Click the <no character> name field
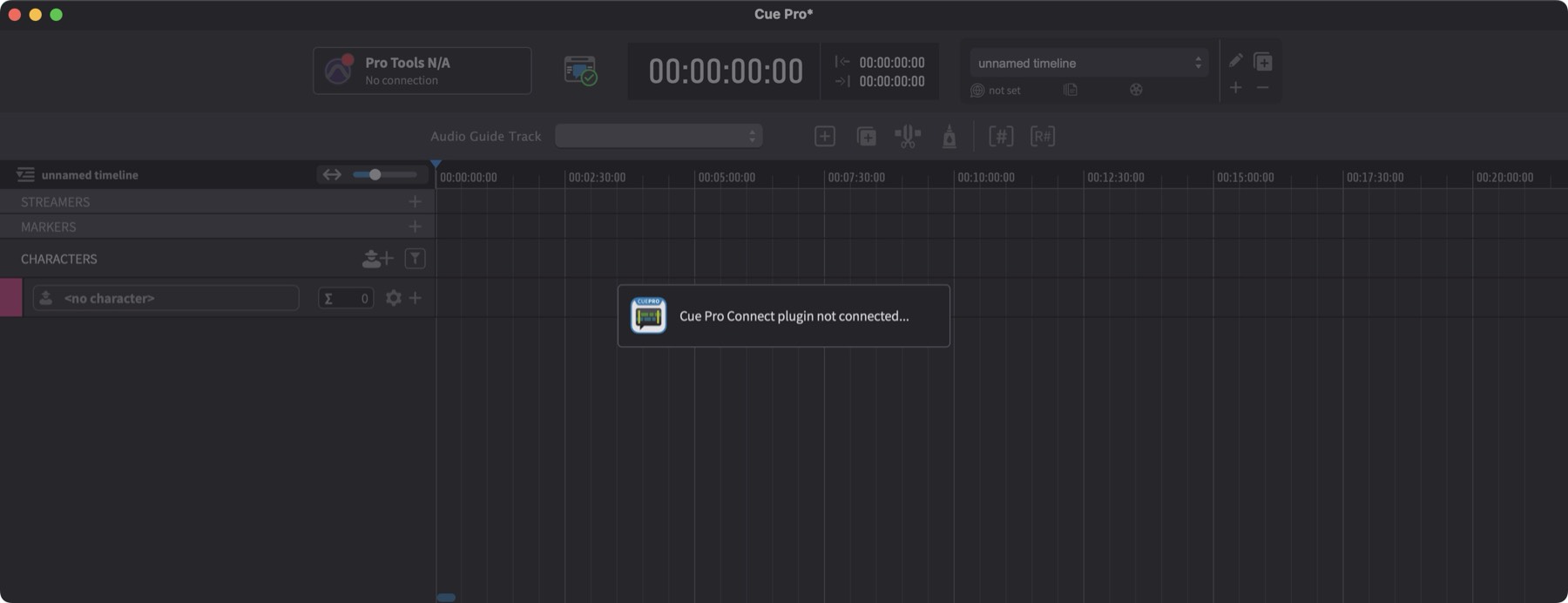The width and height of the screenshot is (1568, 603). pos(166,298)
